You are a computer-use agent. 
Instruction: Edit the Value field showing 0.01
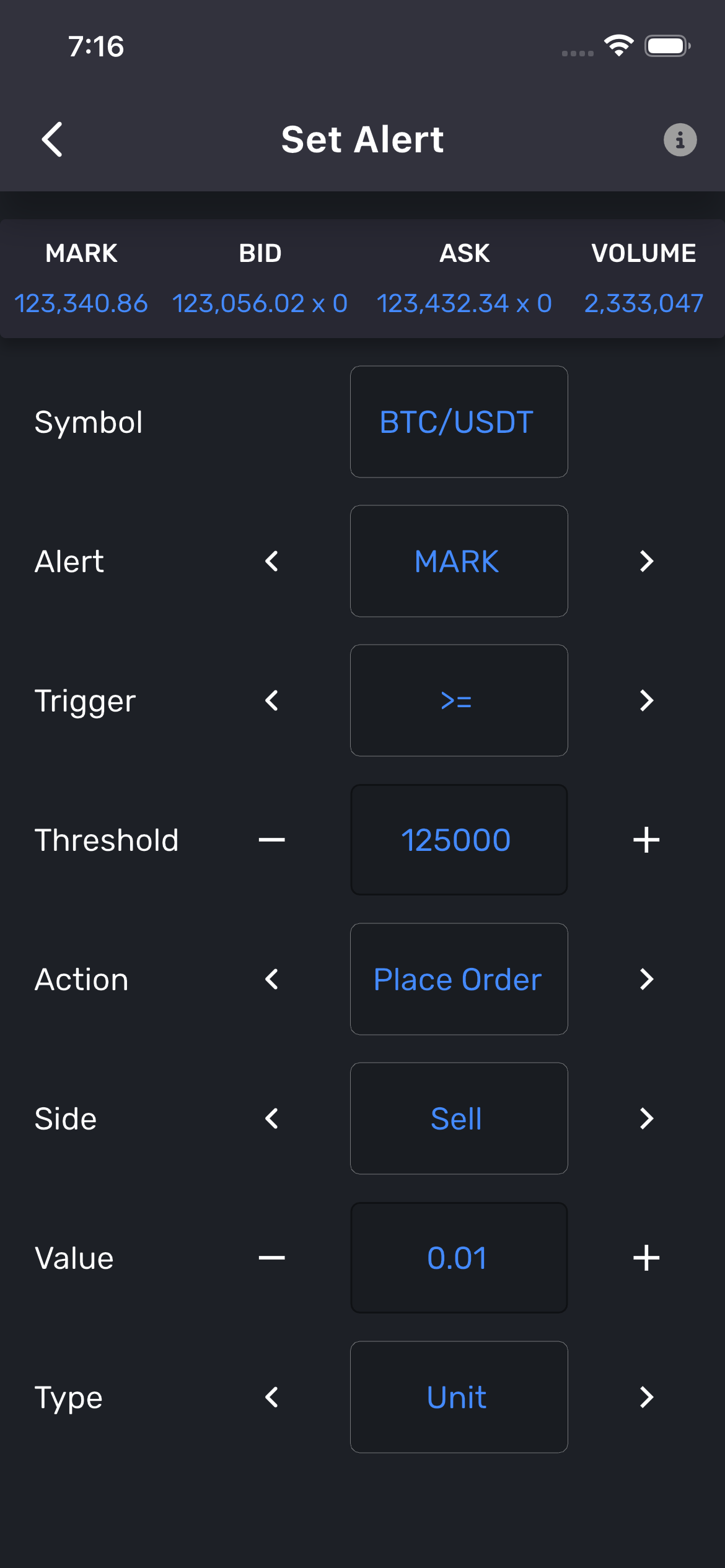click(x=459, y=1258)
